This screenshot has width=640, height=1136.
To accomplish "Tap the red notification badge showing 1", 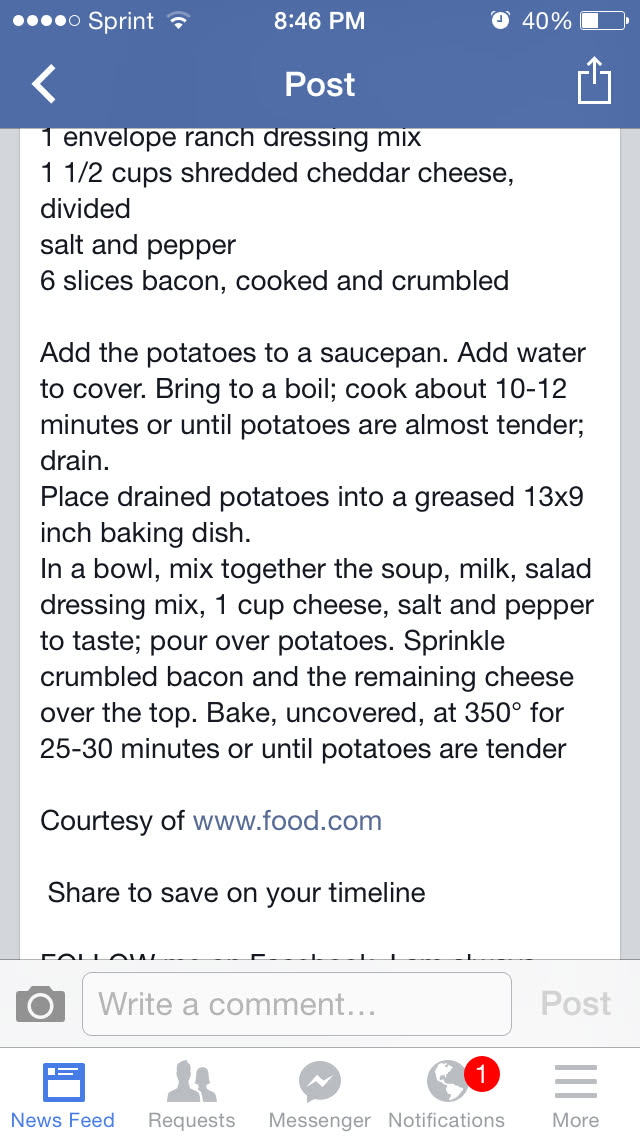I will (481, 1075).
